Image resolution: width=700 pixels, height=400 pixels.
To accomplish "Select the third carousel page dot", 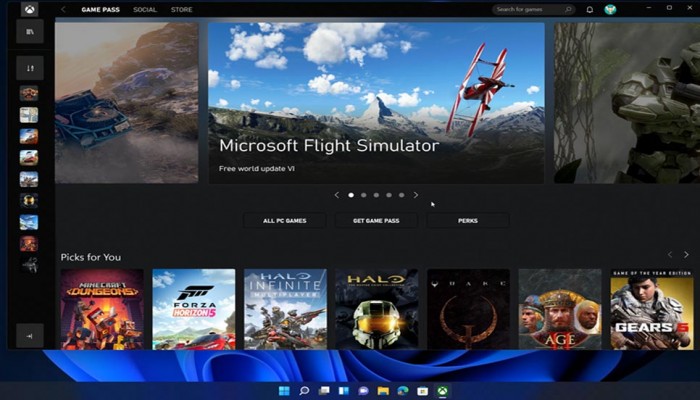I will click(376, 195).
